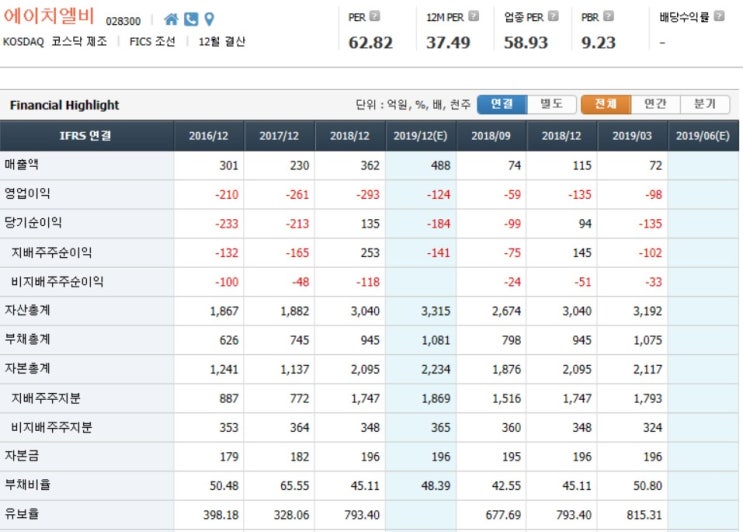Image resolution: width=743 pixels, height=532 pixels.
Task: Click the 2019/03 column header
Action: (x=632, y=136)
